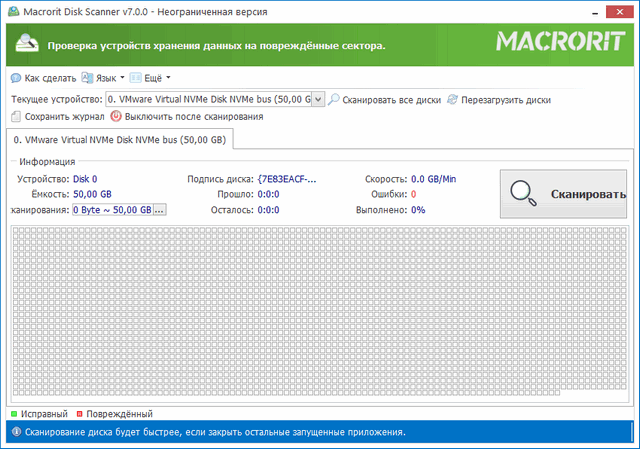The width and height of the screenshot is (640, 449).
Task: Click the magnifier icon for scanning all disks
Action: coord(333,99)
